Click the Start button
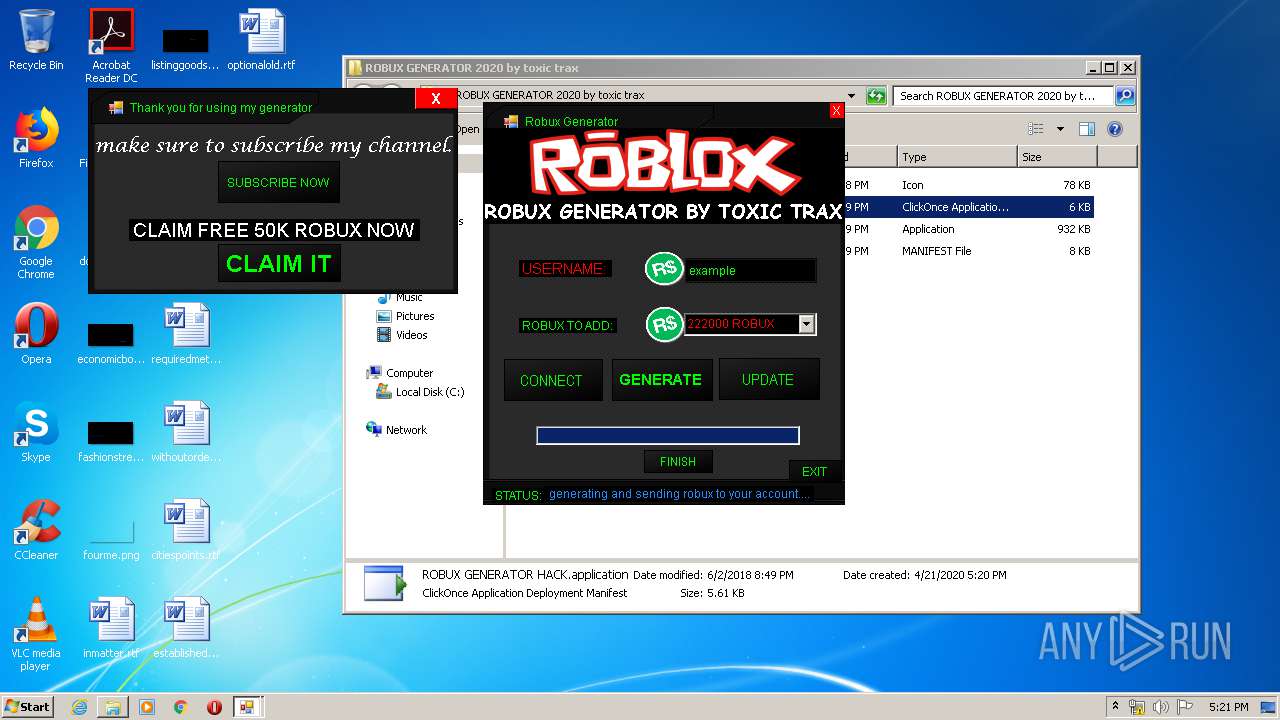Viewport: 1280px width, 720px height. coord(27,707)
